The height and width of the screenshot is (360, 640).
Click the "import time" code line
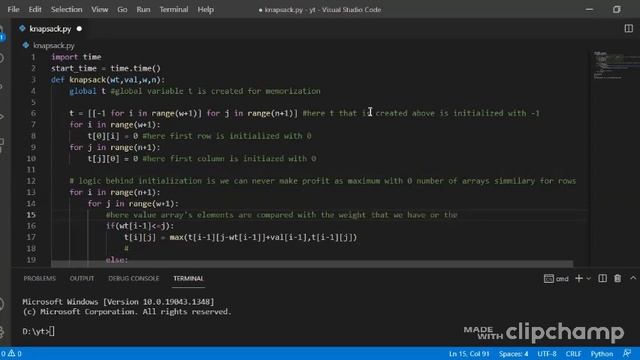coord(76,57)
